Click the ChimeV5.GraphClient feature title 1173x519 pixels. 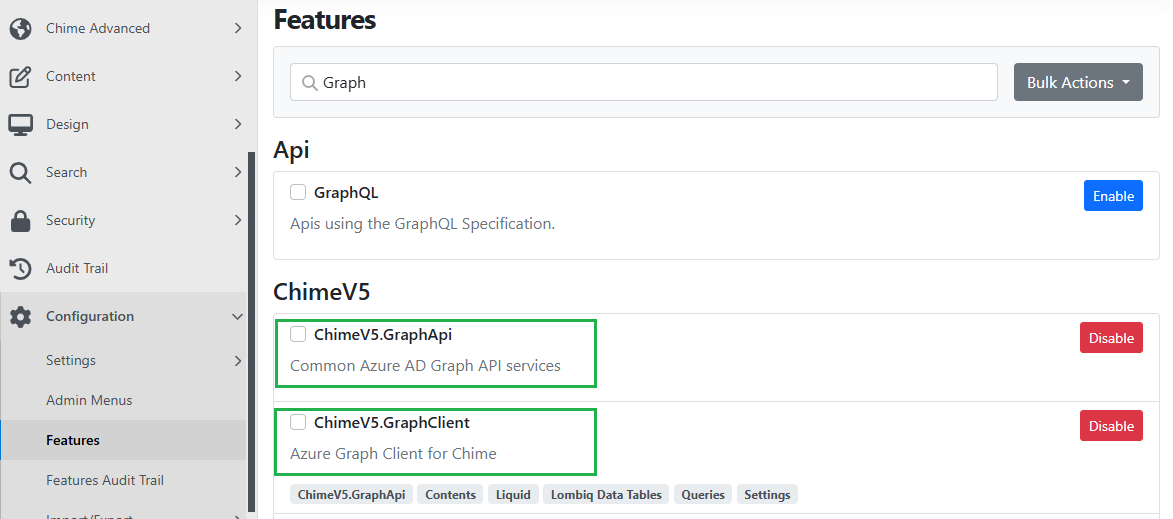point(392,423)
